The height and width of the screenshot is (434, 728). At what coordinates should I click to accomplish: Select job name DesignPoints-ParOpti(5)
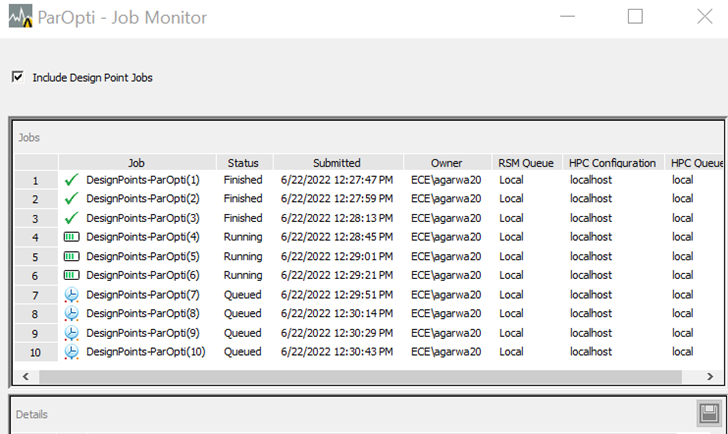pos(143,256)
